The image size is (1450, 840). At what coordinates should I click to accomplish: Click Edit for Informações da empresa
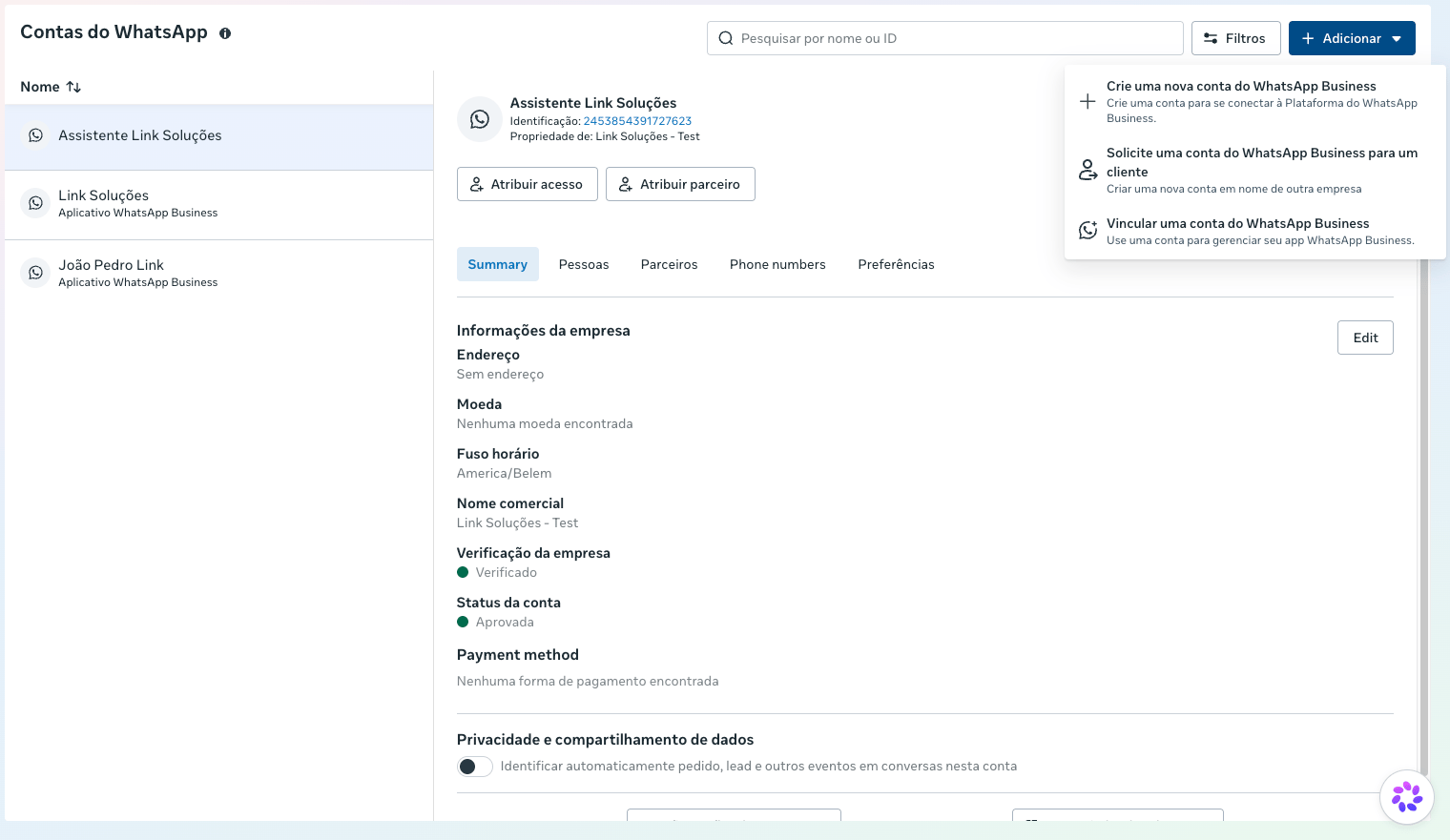pos(1365,338)
